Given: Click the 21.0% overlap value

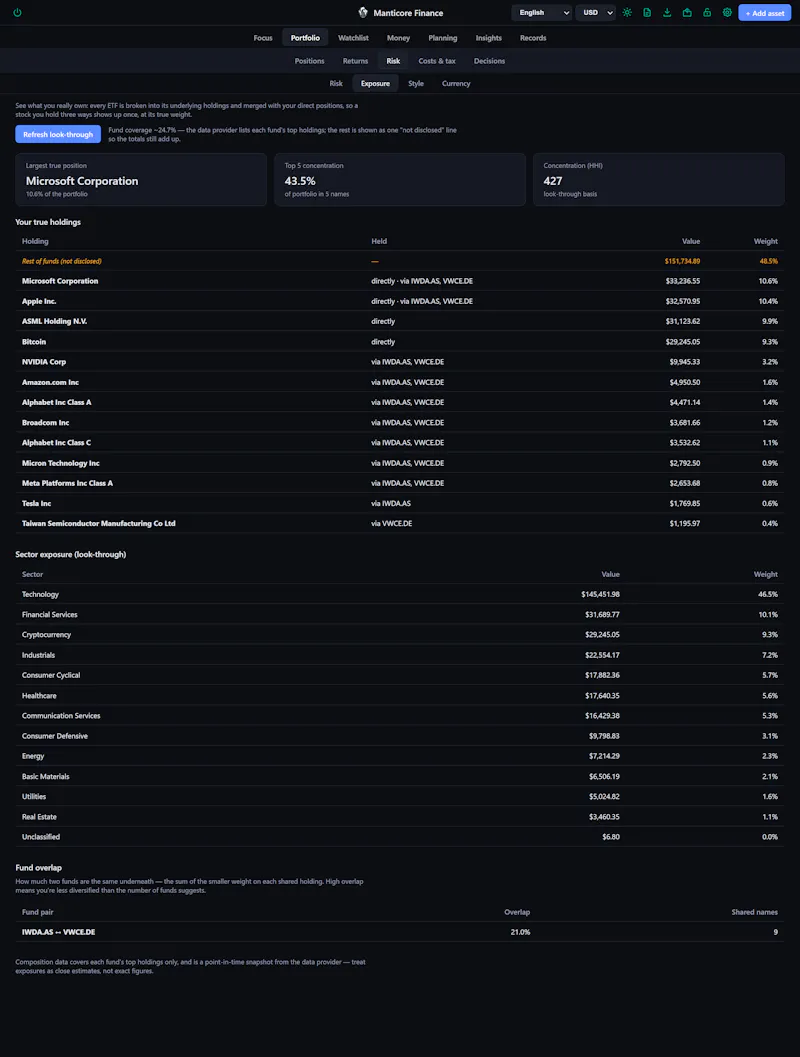Looking at the screenshot, I should click(x=520, y=932).
